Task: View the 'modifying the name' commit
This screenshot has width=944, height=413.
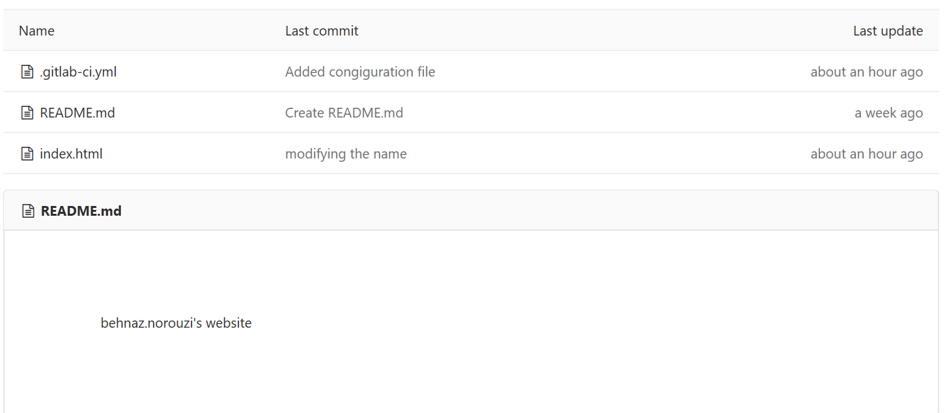Action: click(x=346, y=154)
